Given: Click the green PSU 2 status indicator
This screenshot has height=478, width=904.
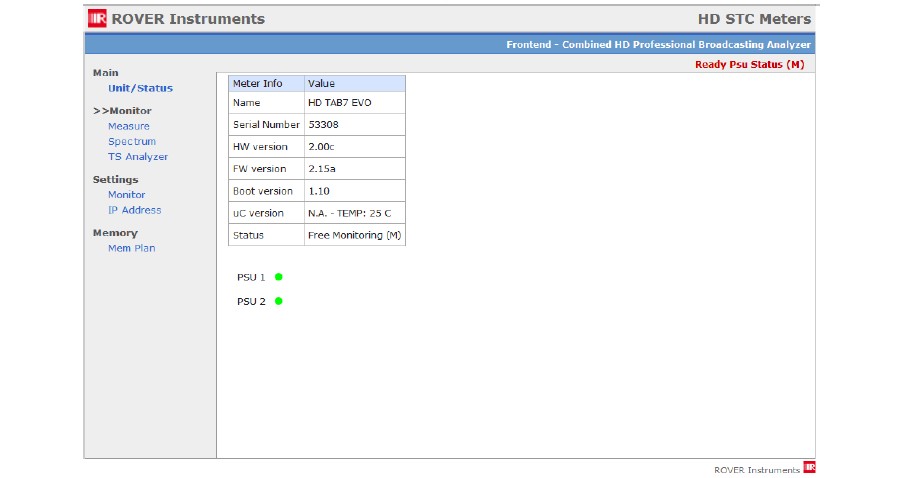Looking at the screenshot, I should pyautogui.click(x=278, y=301).
